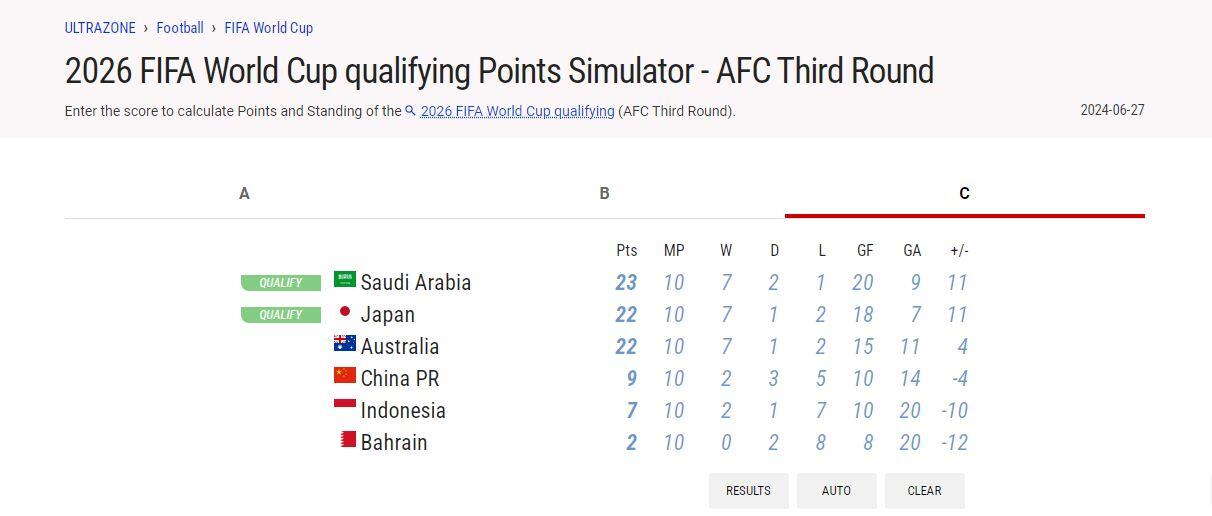This screenshot has height=516, width=1212.
Task: Select the Group C tab
Action: coord(964,194)
